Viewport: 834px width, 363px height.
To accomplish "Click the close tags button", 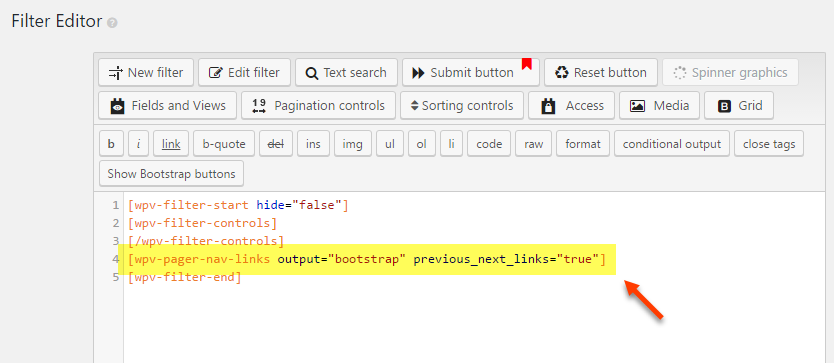I will click(x=769, y=144).
